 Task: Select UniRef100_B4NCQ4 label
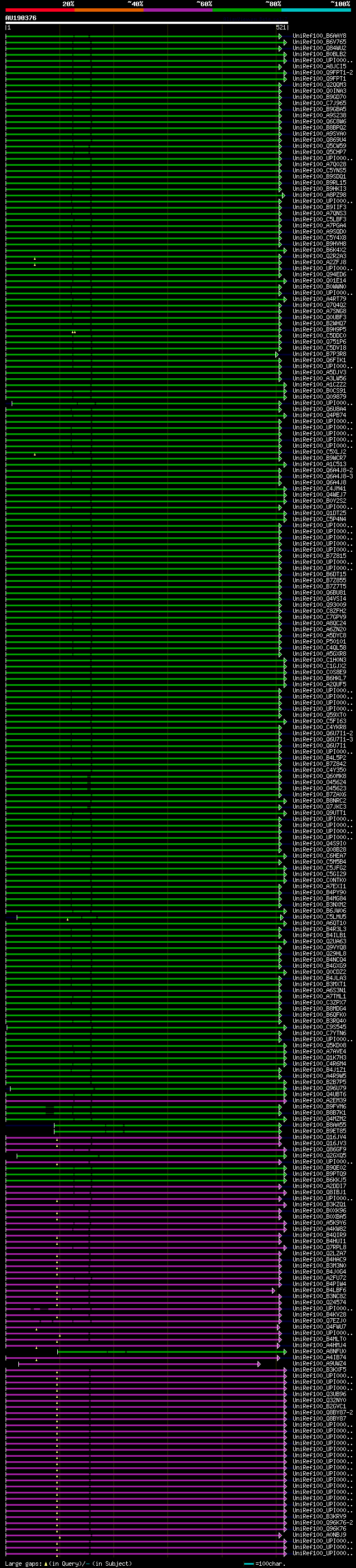tap(319, 960)
